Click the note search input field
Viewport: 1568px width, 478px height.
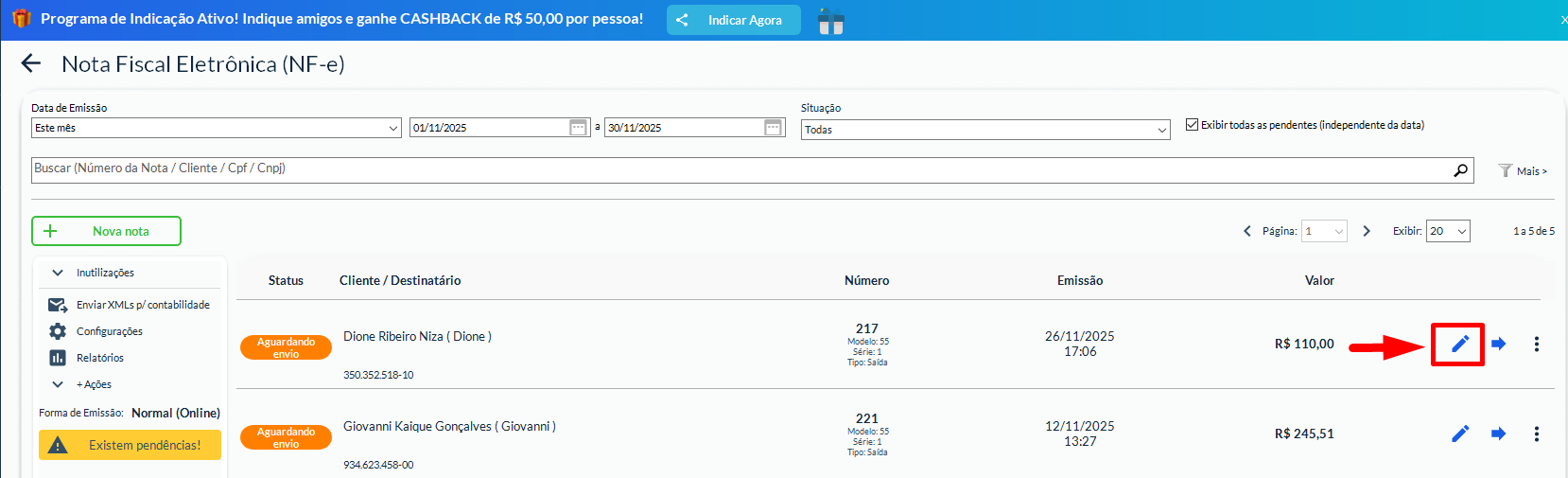coord(738,169)
